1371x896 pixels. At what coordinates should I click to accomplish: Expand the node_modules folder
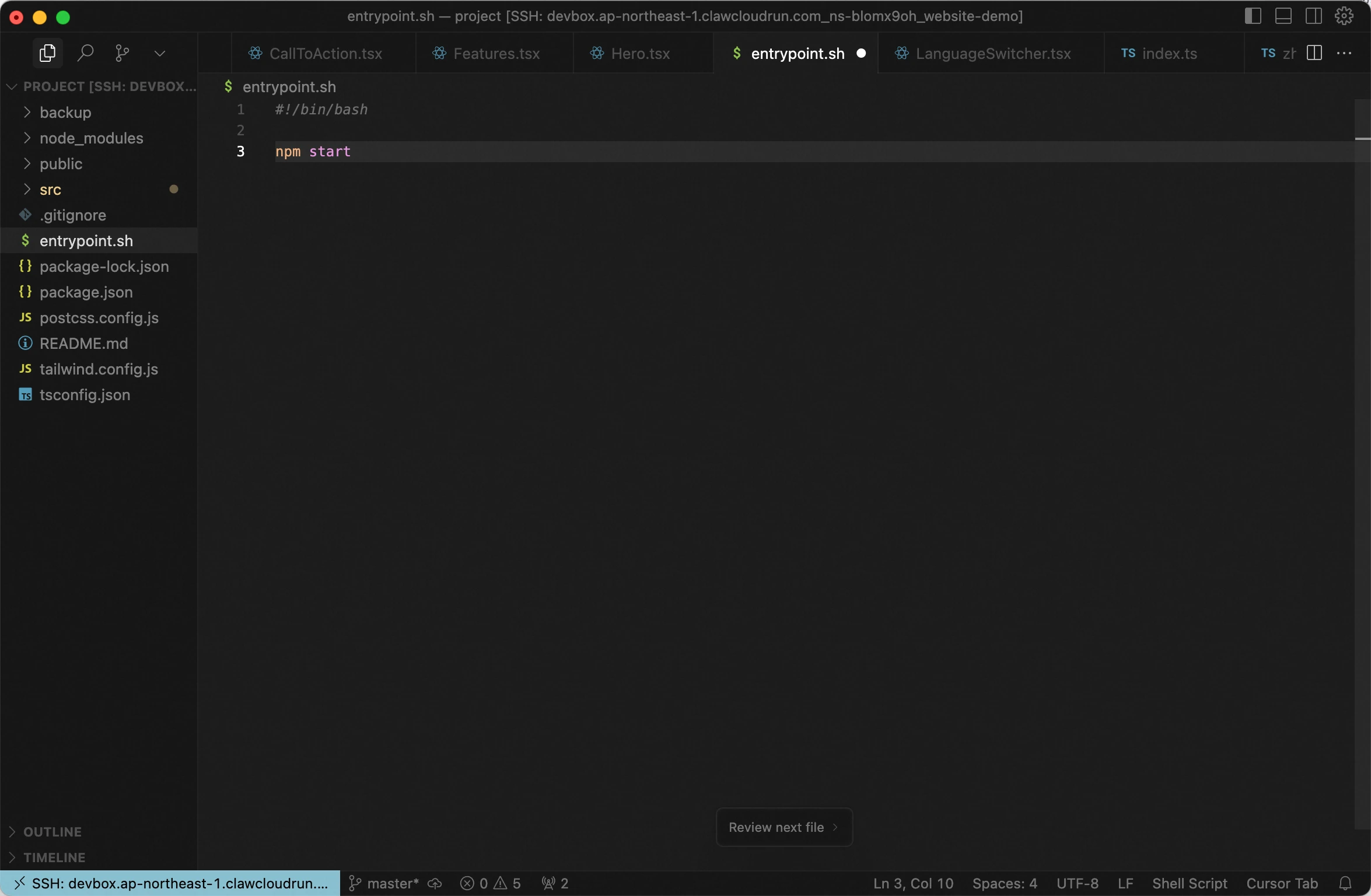click(99, 138)
